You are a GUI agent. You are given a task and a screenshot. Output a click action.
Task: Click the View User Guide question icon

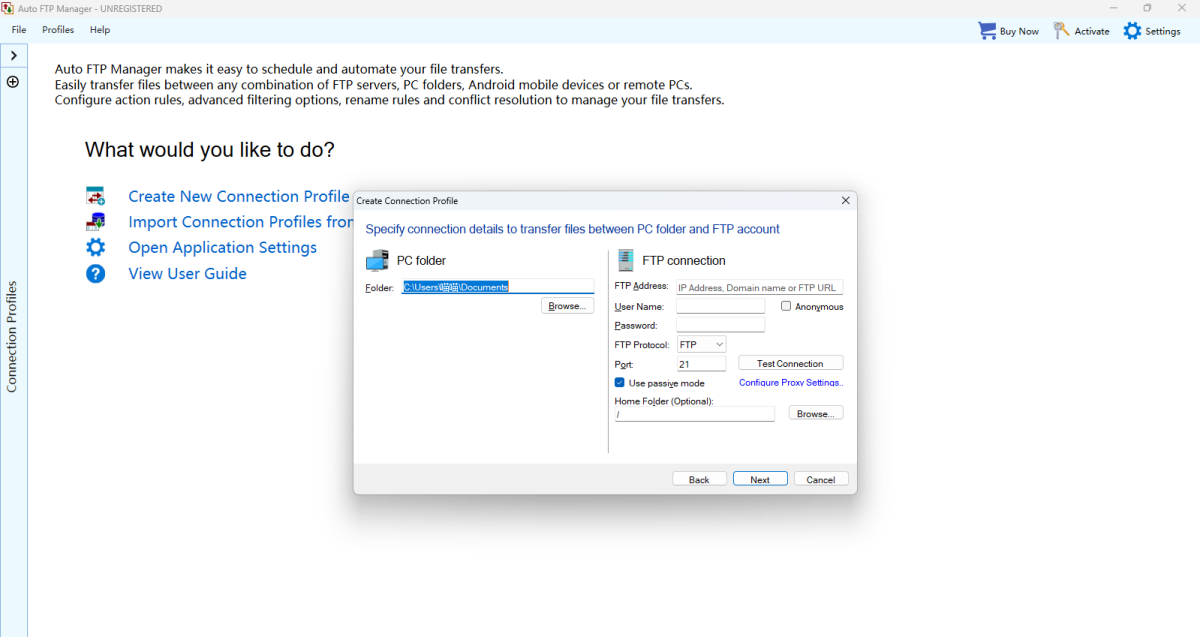(x=96, y=273)
